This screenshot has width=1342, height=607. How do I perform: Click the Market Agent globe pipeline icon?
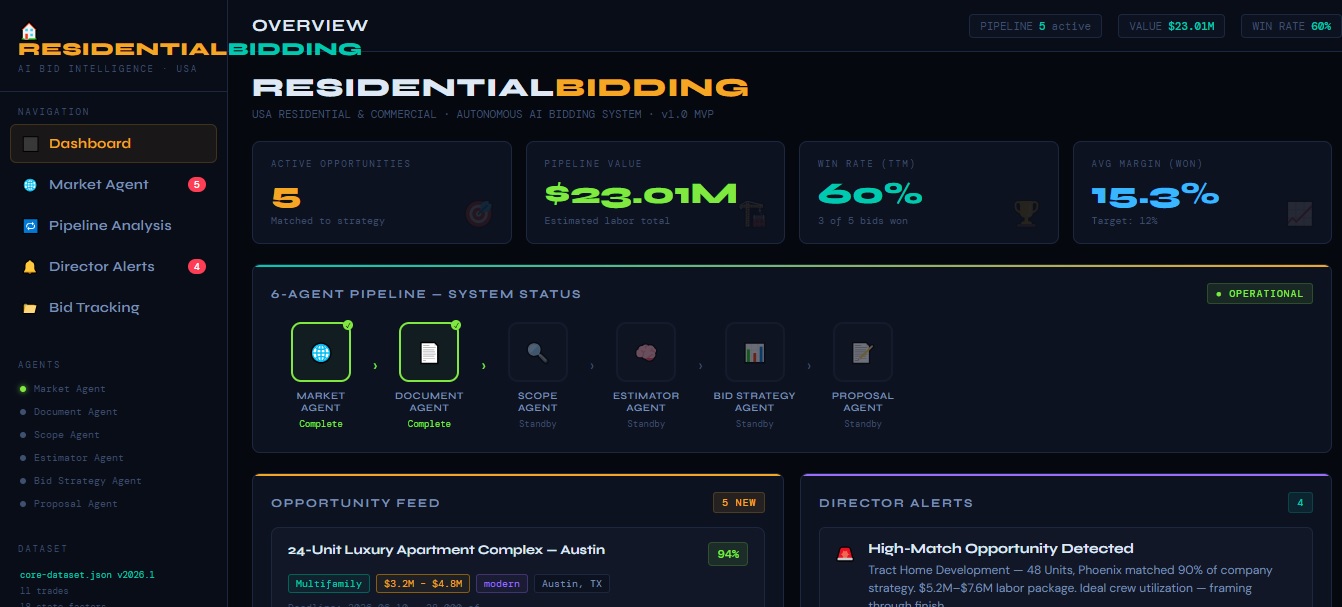pos(321,352)
